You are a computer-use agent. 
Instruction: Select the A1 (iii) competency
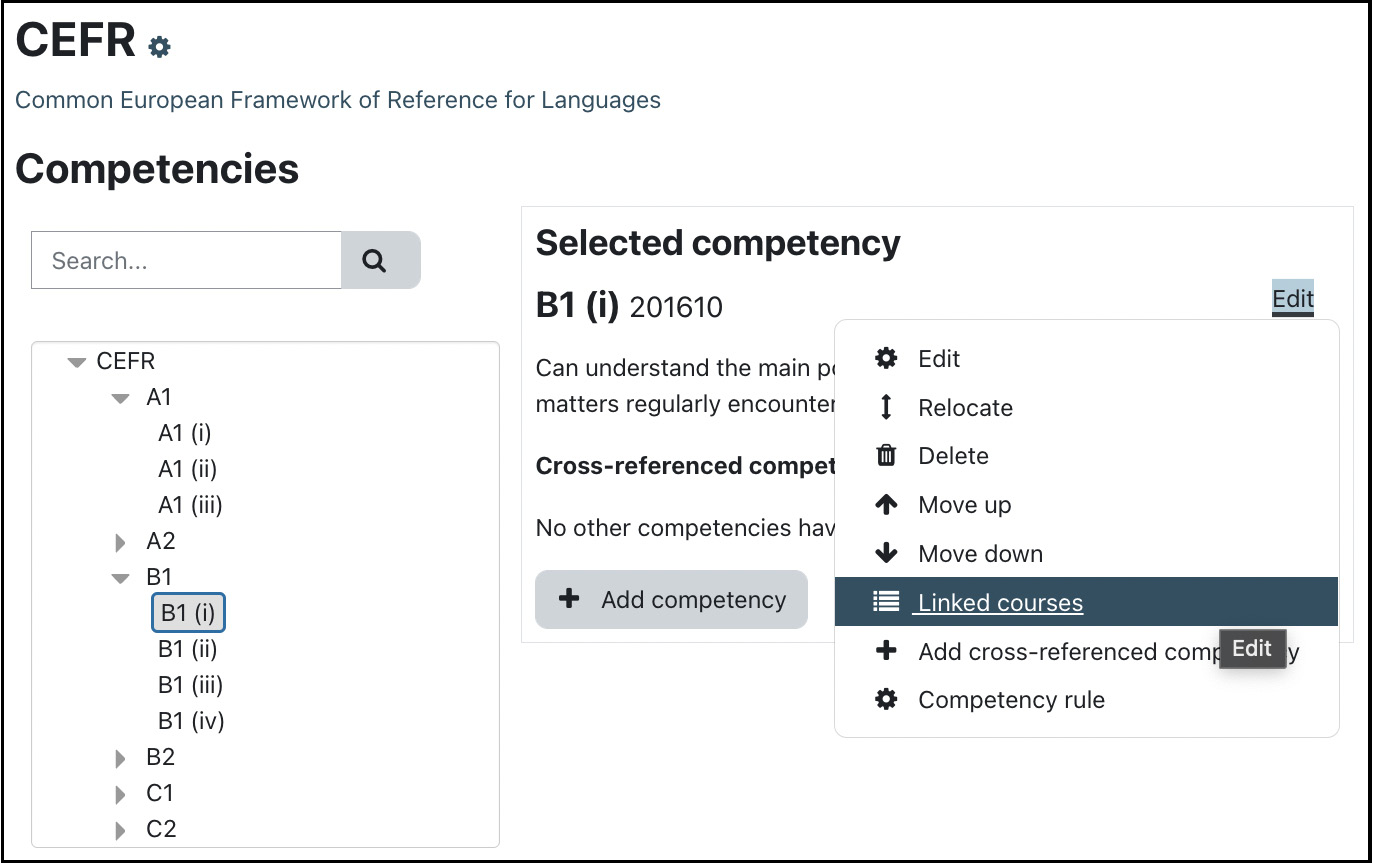(190, 505)
